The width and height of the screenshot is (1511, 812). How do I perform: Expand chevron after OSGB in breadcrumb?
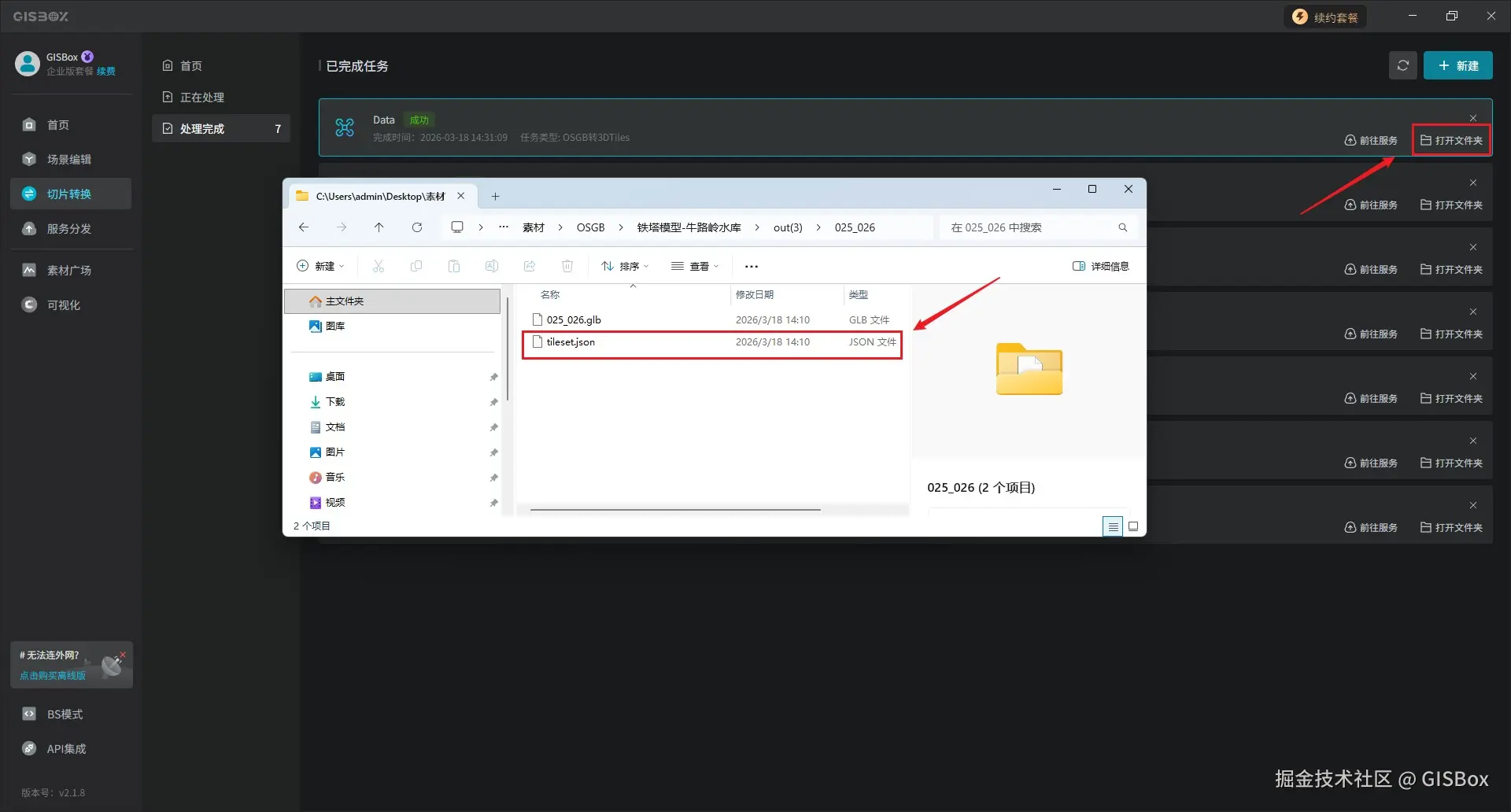point(620,227)
